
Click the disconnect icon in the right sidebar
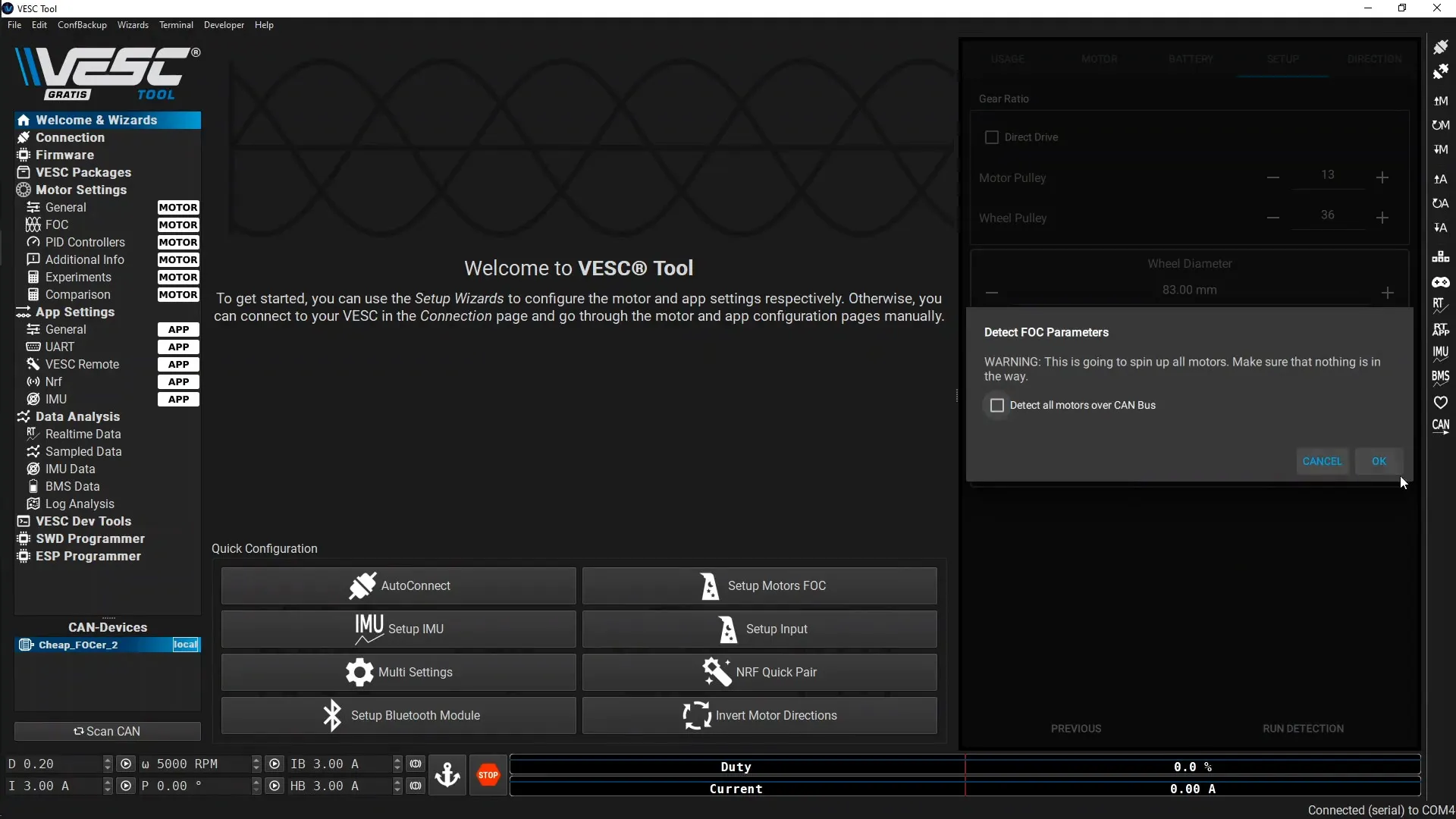pyautogui.click(x=1442, y=71)
